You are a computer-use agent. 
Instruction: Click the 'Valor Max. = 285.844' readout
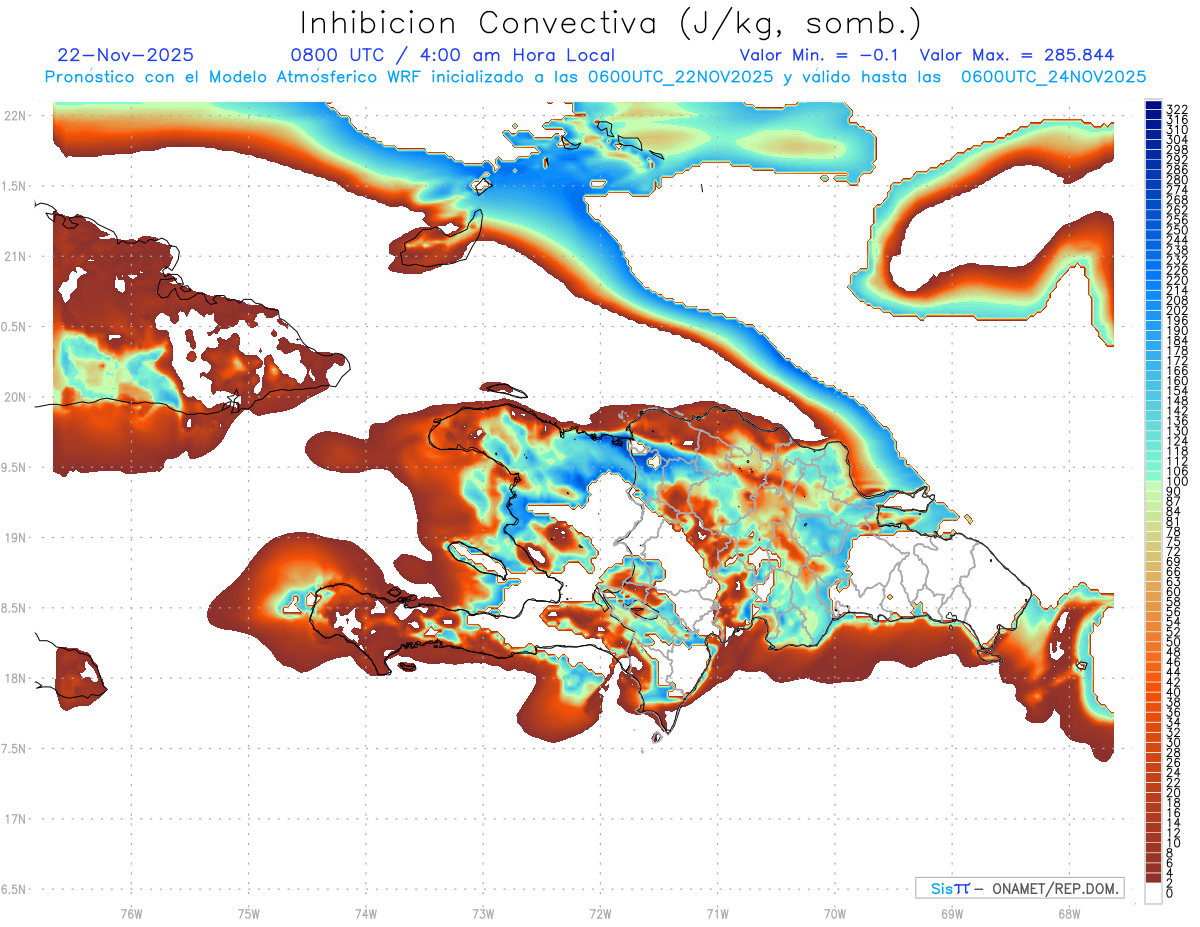(1017, 55)
